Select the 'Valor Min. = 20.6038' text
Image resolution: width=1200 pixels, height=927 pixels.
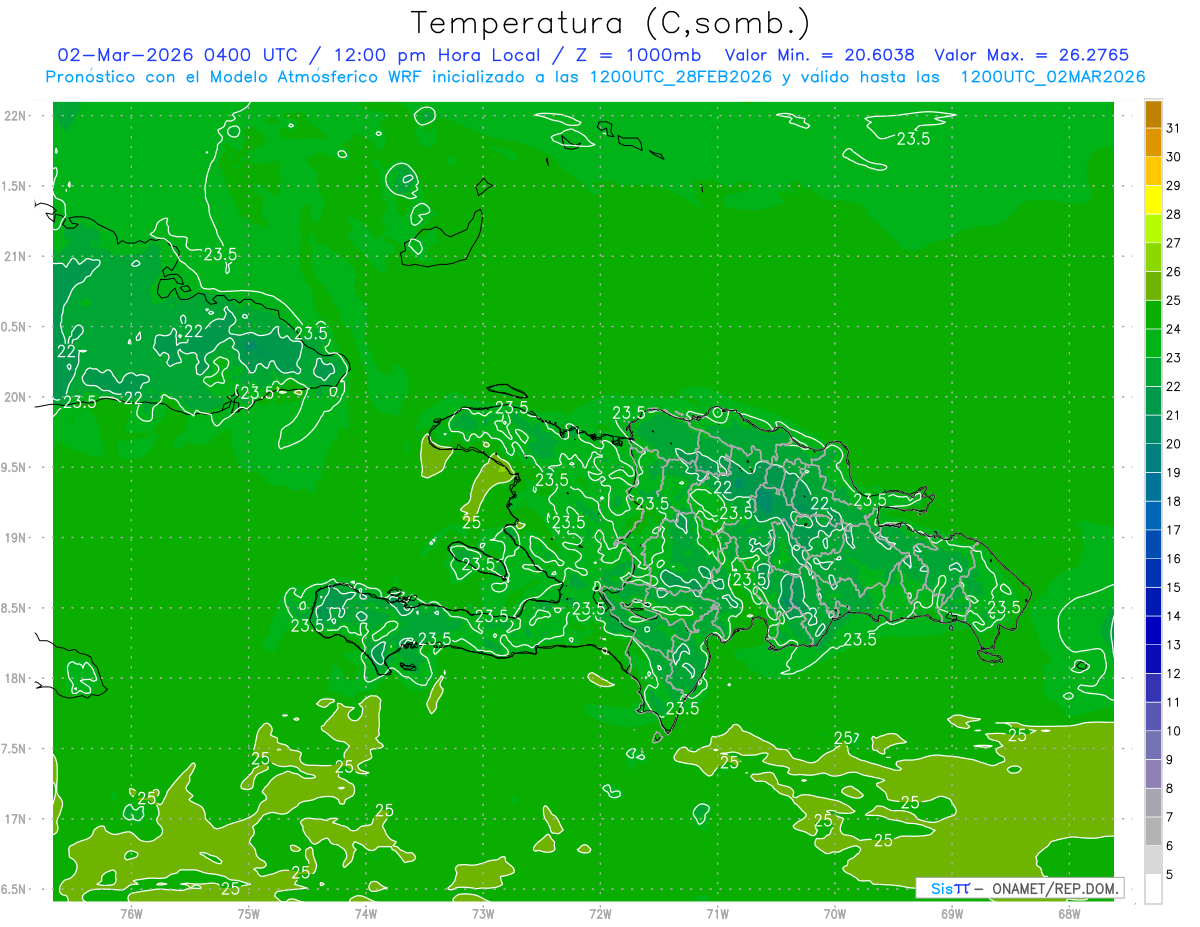coord(819,56)
